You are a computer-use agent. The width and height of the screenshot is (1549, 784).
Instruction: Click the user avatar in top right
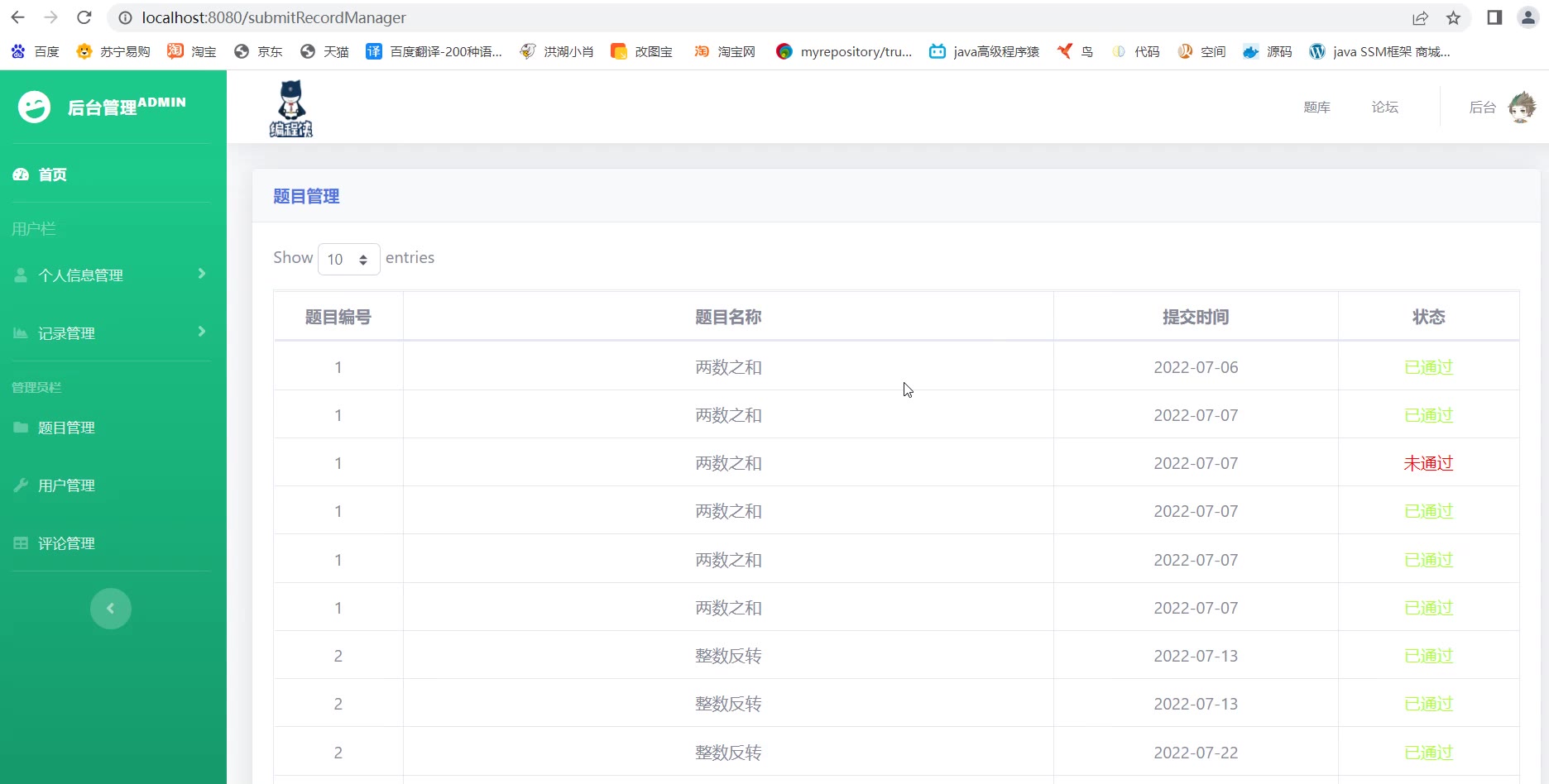tap(1522, 108)
